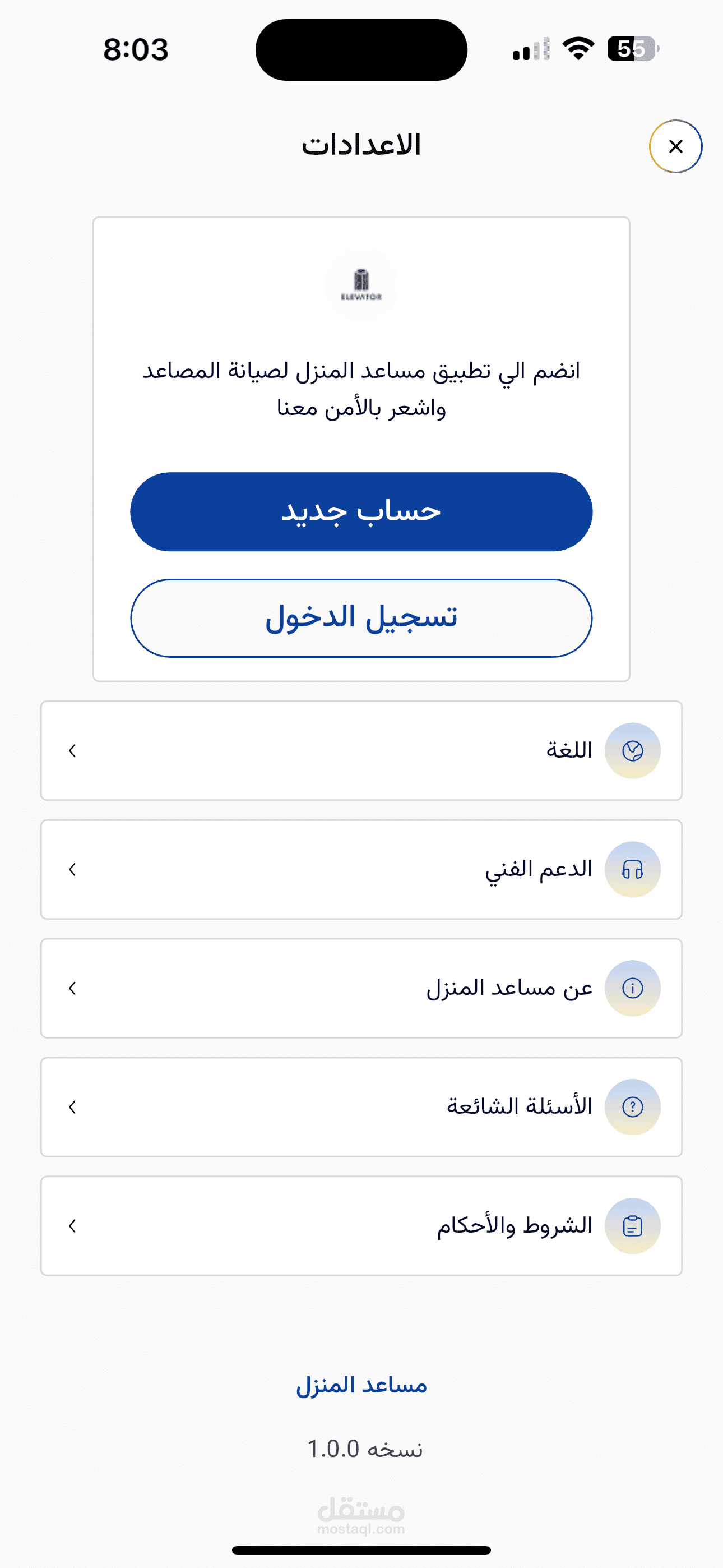Open the الأسئلة الشائعة chevron arrow
Screen dimensions: 723x1568
point(72,1106)
